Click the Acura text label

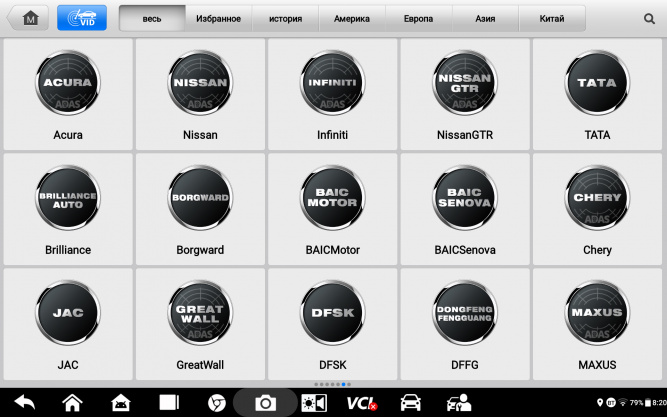tap(68, 135)
